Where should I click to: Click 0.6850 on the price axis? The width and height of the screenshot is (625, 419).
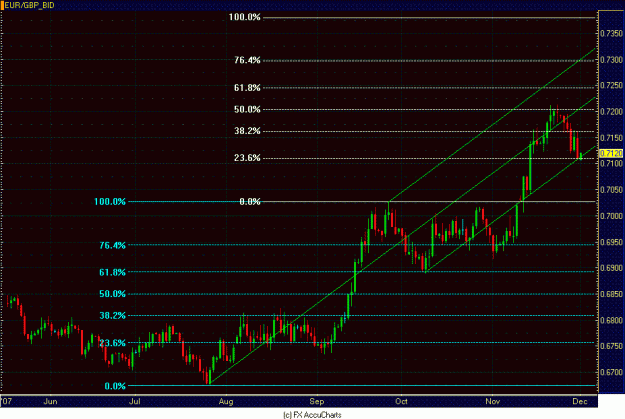611,294
